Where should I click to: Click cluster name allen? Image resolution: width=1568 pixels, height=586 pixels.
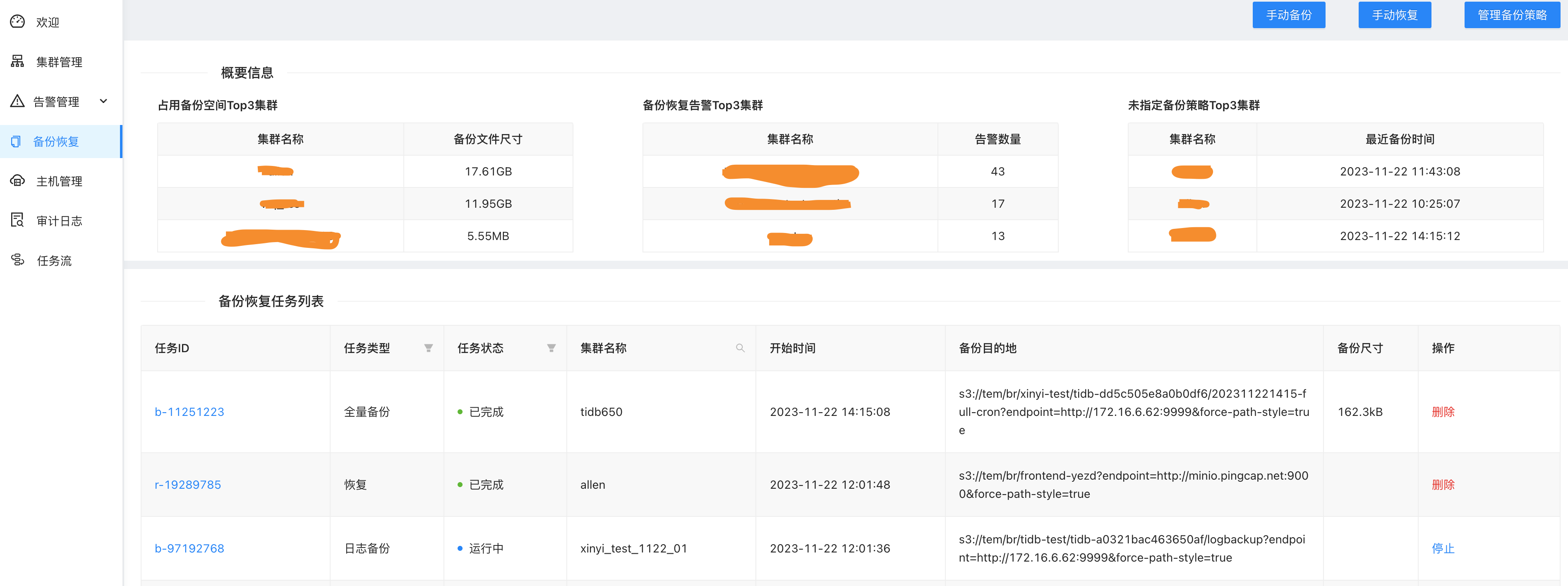[x=593, y=485]
